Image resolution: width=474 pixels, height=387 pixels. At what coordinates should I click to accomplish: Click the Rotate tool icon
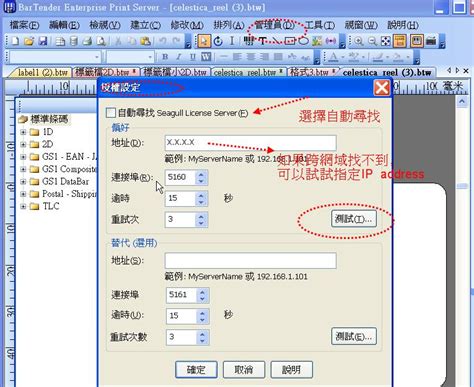pos(218,41)
